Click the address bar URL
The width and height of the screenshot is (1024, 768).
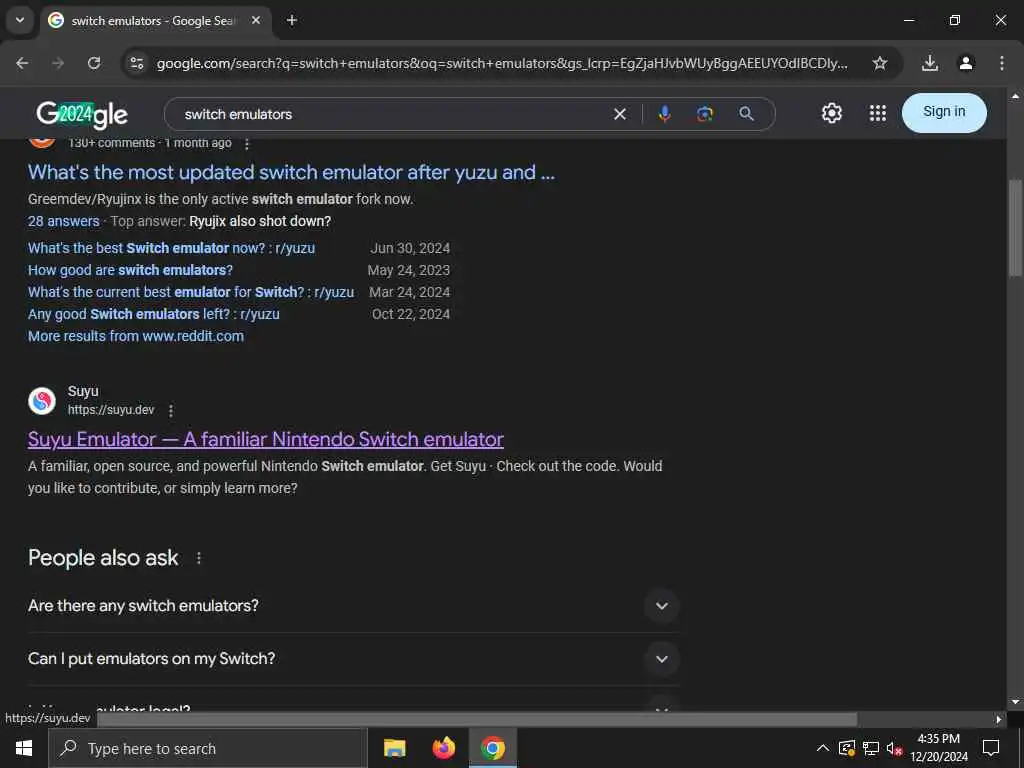(502, 63)
